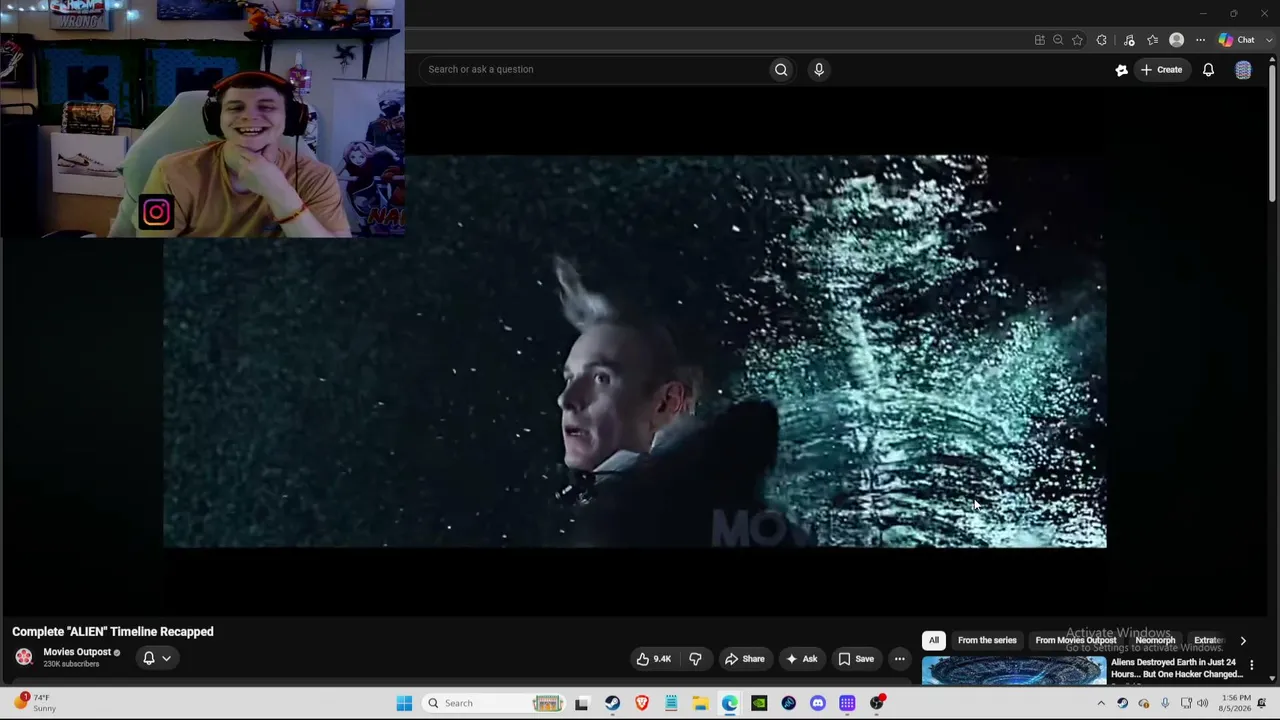Viewport: 1280px width, 720px height.
Task: Open OBS Studio from the taskbar
Action: [877, 703]
